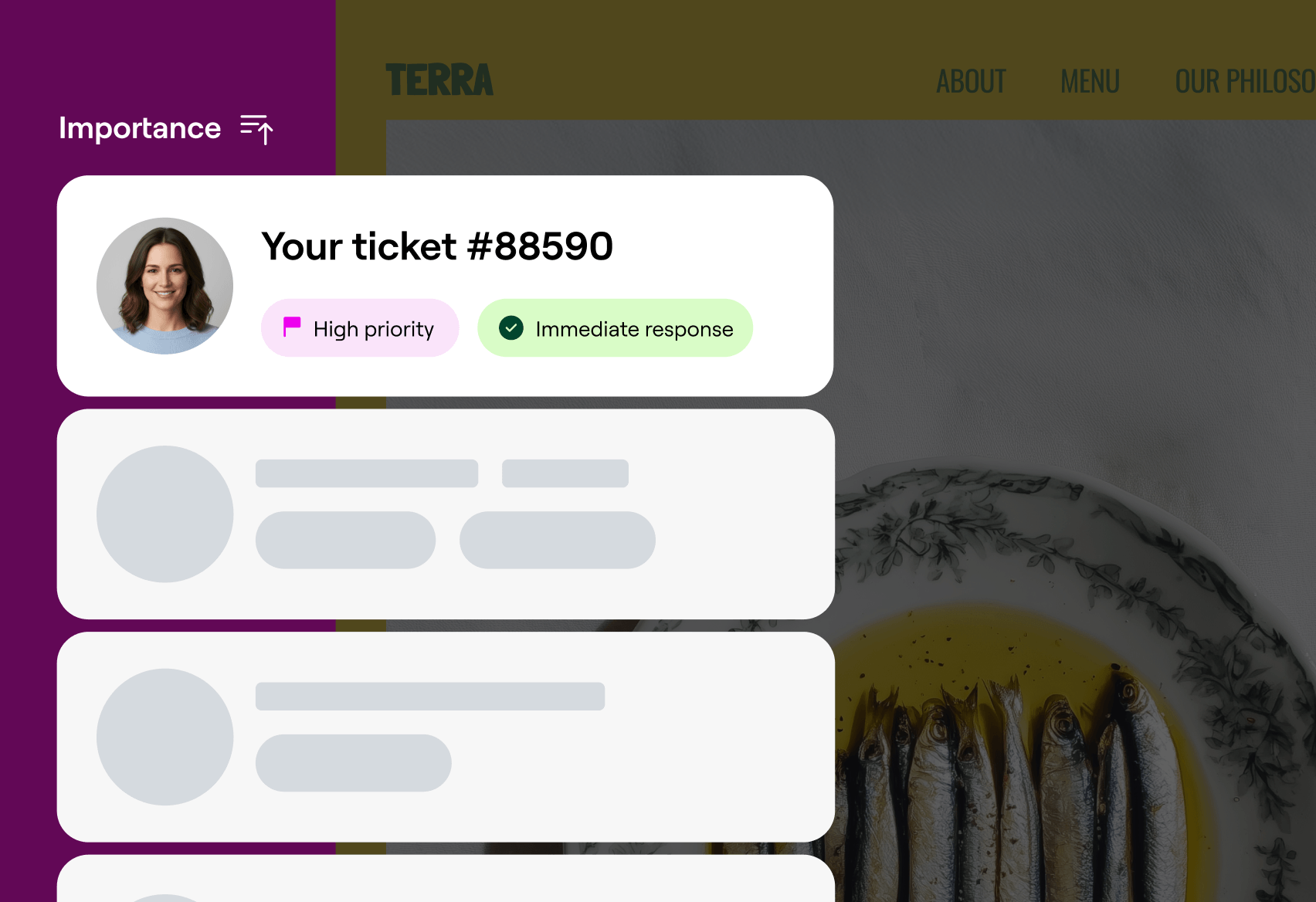The height and width of the screenshot is (902, 1316).
Task: Select the High priority tag
Action: coord(360,328)
